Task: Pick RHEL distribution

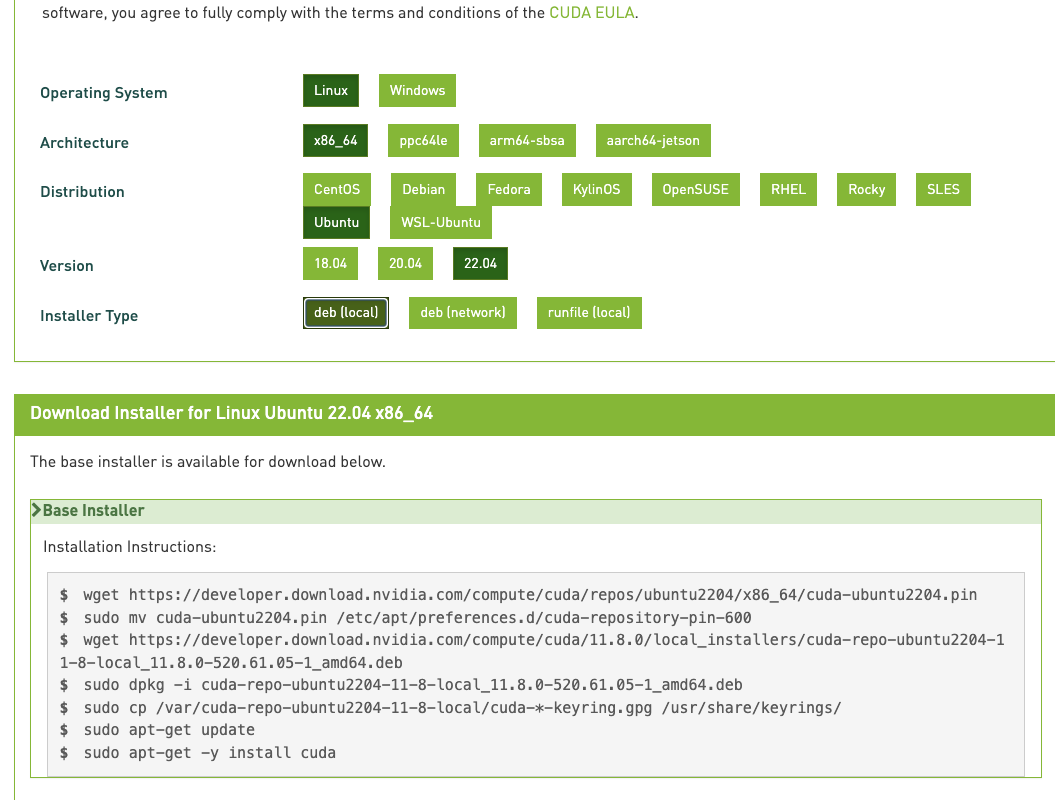Action: (788, 189)
